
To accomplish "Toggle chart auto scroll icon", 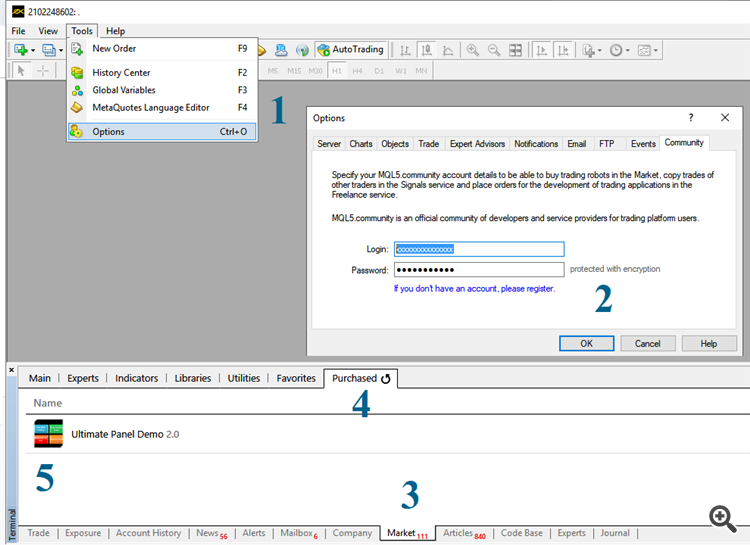I will 541,50.
